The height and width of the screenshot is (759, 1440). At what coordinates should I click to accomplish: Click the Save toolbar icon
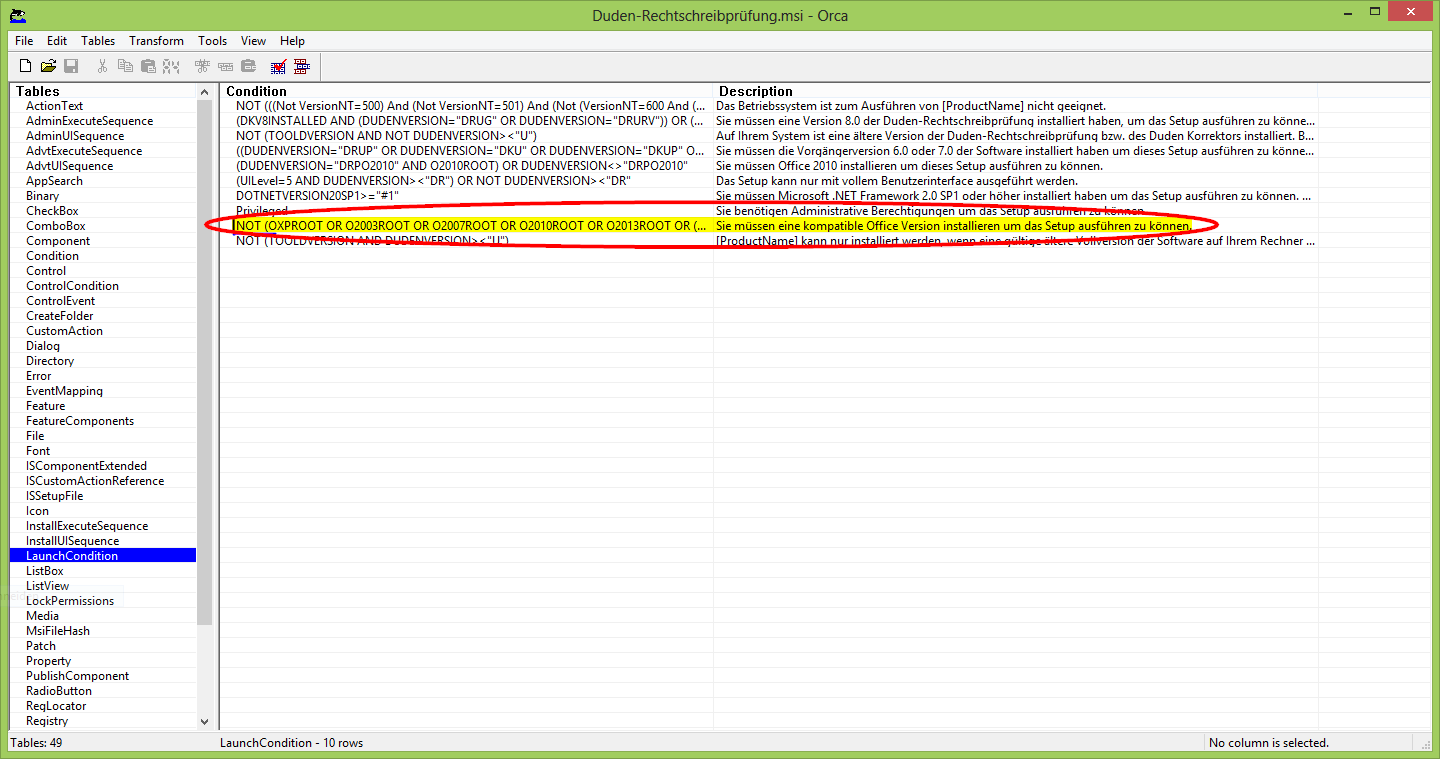pos(71,66)
